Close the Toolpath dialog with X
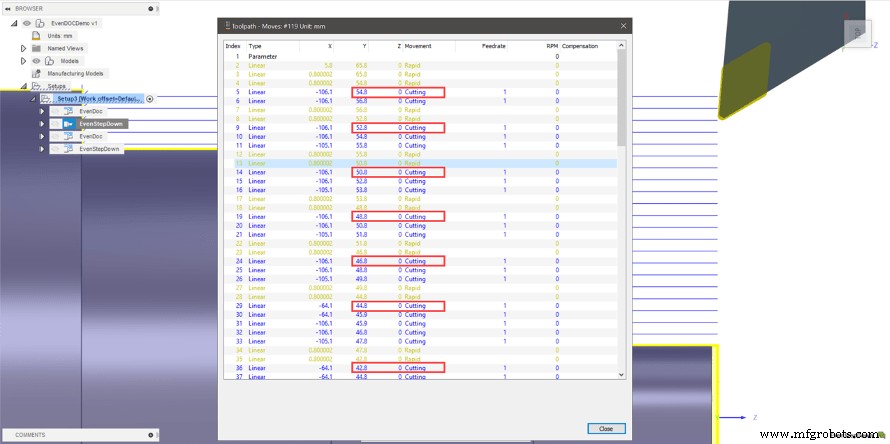The width and height of the screenshot is (890, 444). click(x=622, y=25)
